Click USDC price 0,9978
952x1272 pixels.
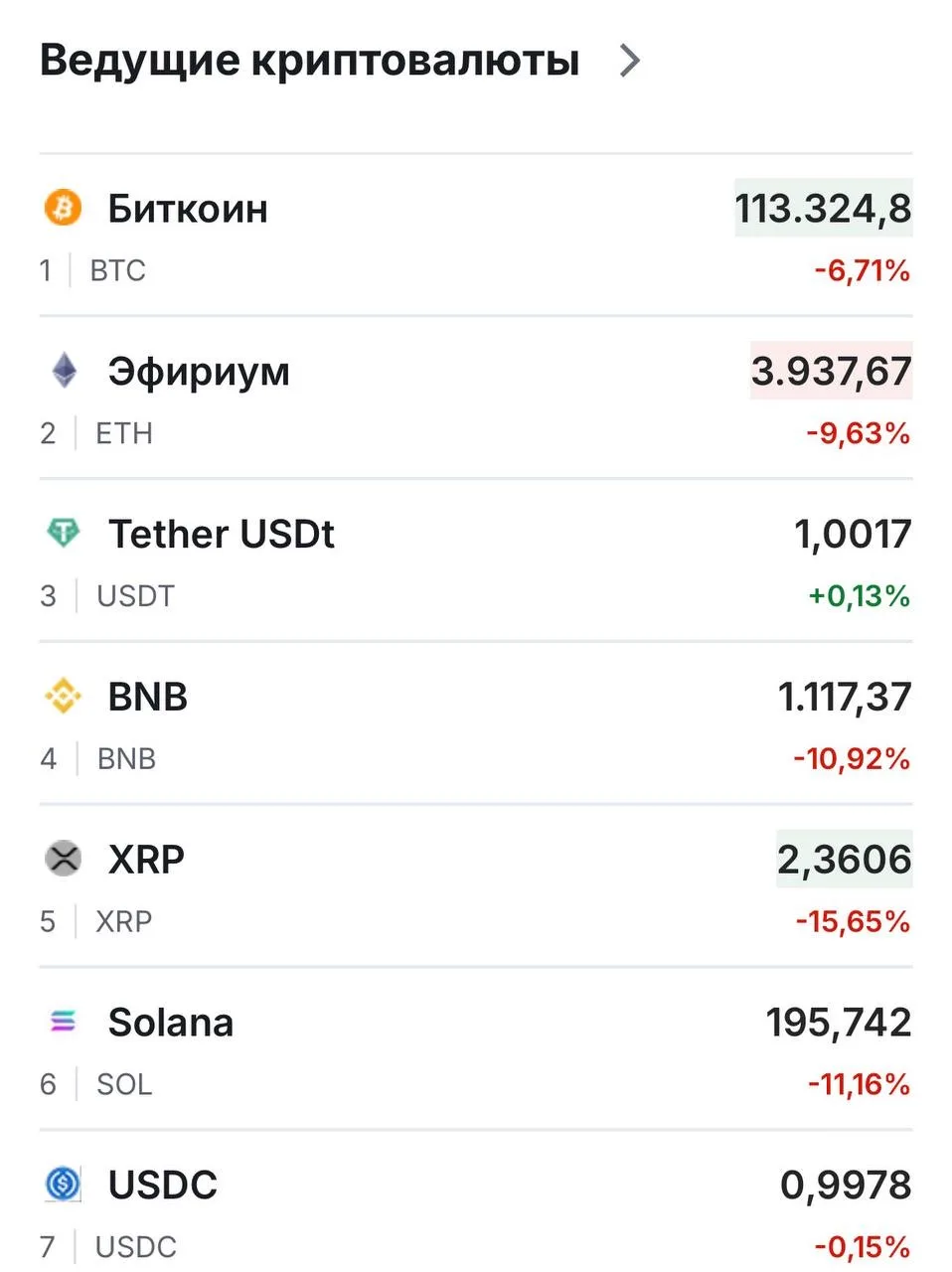coord(846,1185)
